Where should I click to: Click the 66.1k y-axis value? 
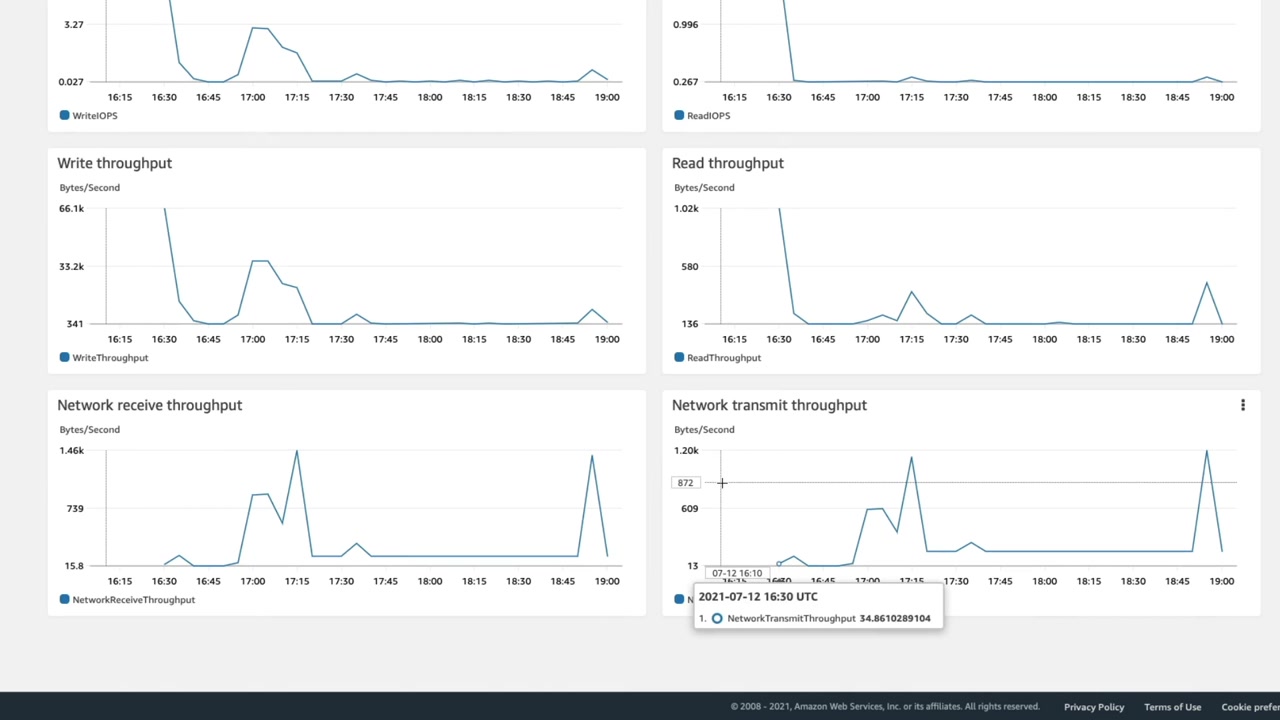[71, 209]
